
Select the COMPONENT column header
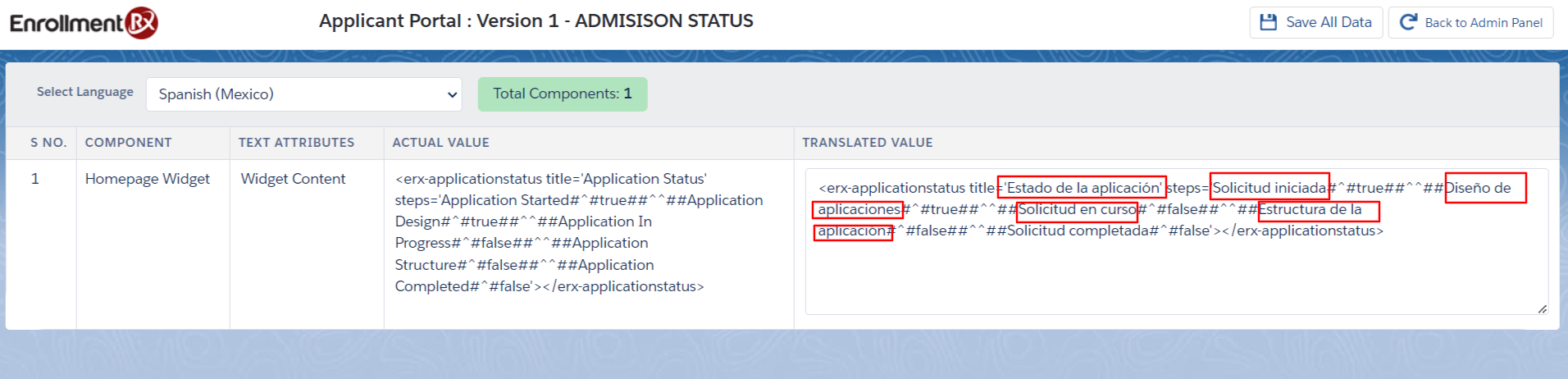point(129,143)
